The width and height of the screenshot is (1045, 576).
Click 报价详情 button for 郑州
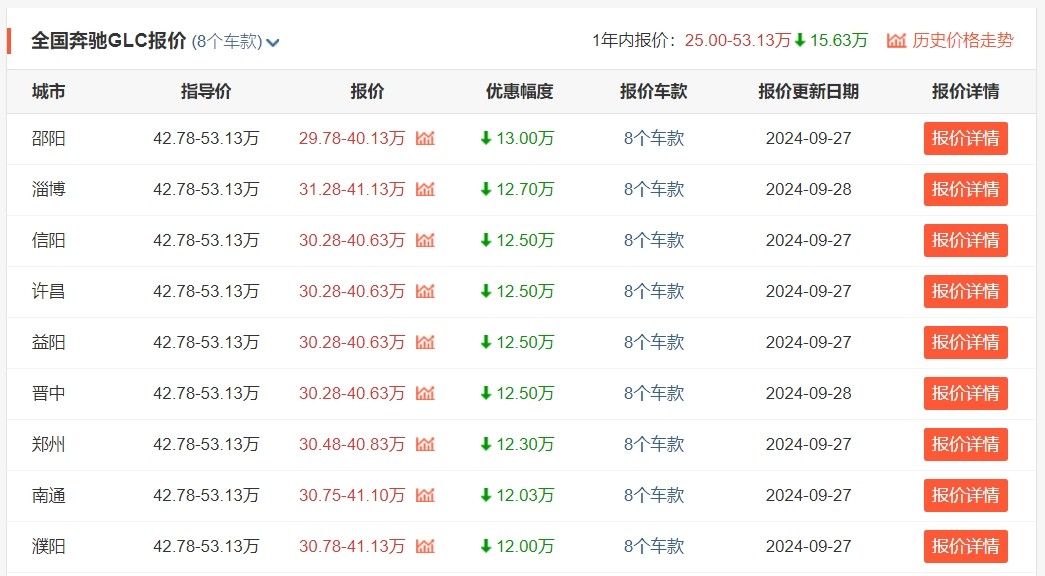(x=966, y=444)
